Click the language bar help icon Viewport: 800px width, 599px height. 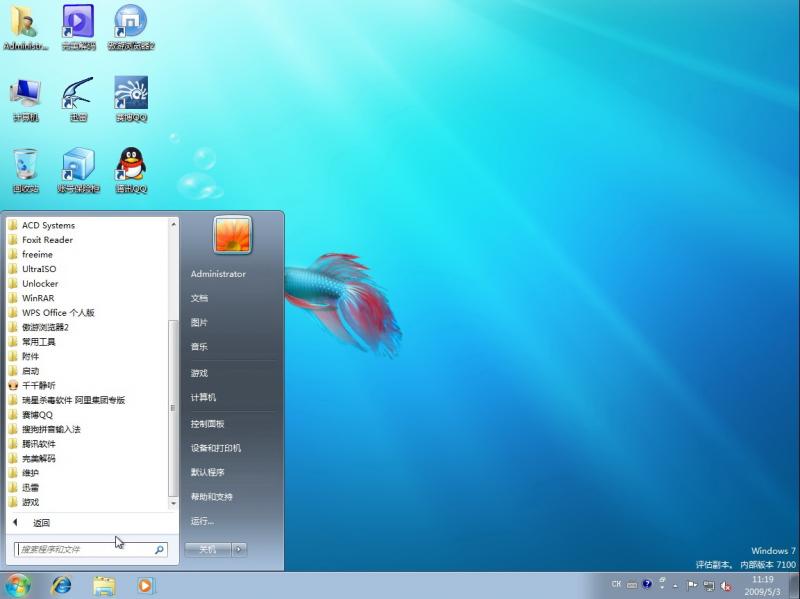647,584
